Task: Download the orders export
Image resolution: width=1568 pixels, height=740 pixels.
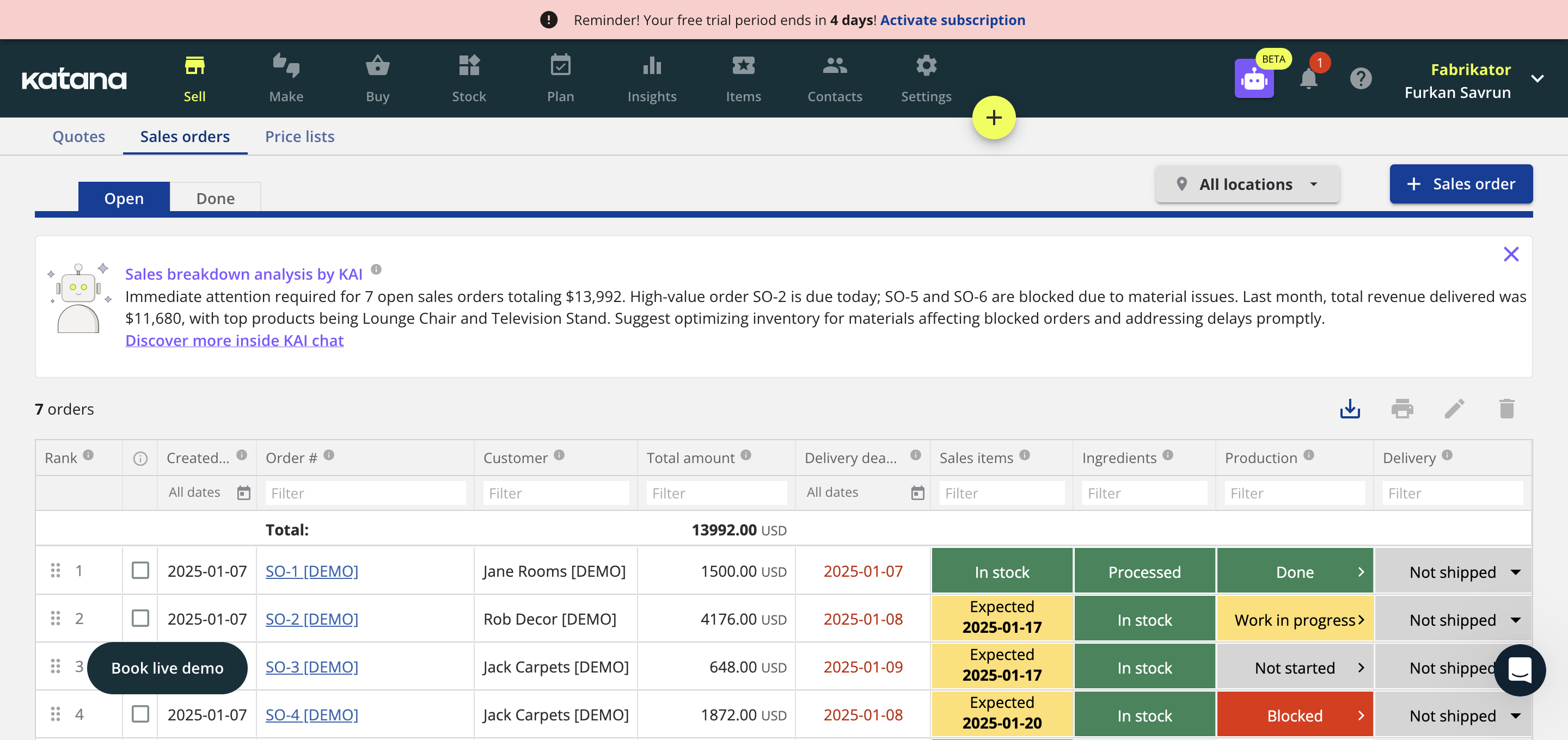Action: click(1350, 408)
